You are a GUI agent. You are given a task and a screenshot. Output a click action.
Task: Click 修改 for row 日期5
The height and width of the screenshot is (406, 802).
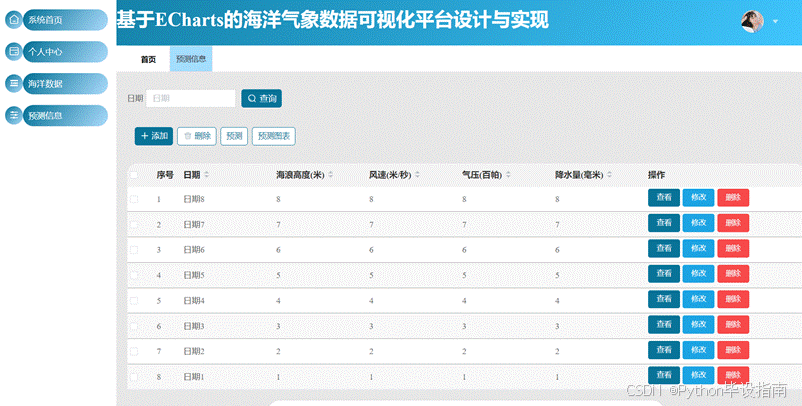(x=698, y=274)
